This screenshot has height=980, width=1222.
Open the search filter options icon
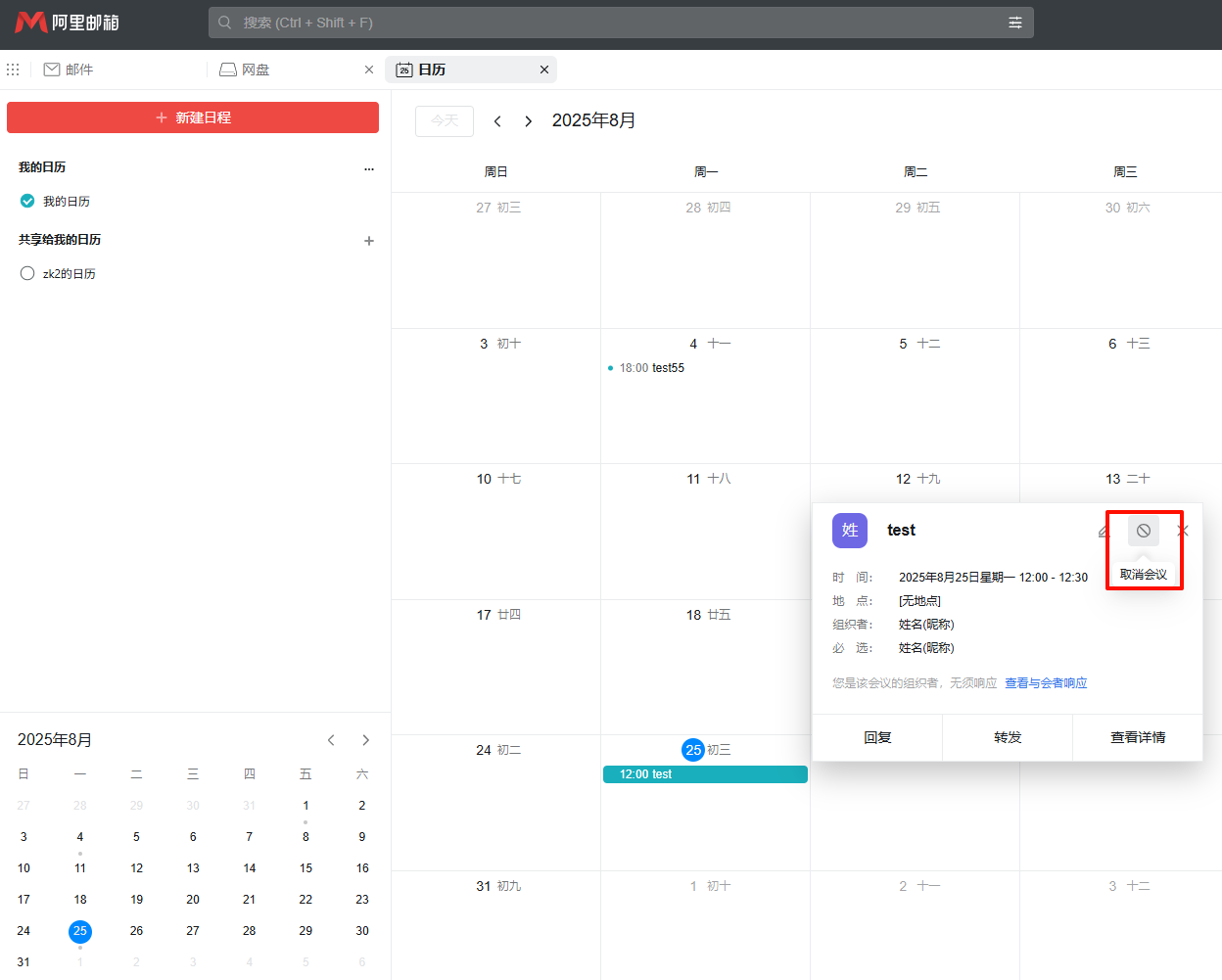[x=1015, y=23]
